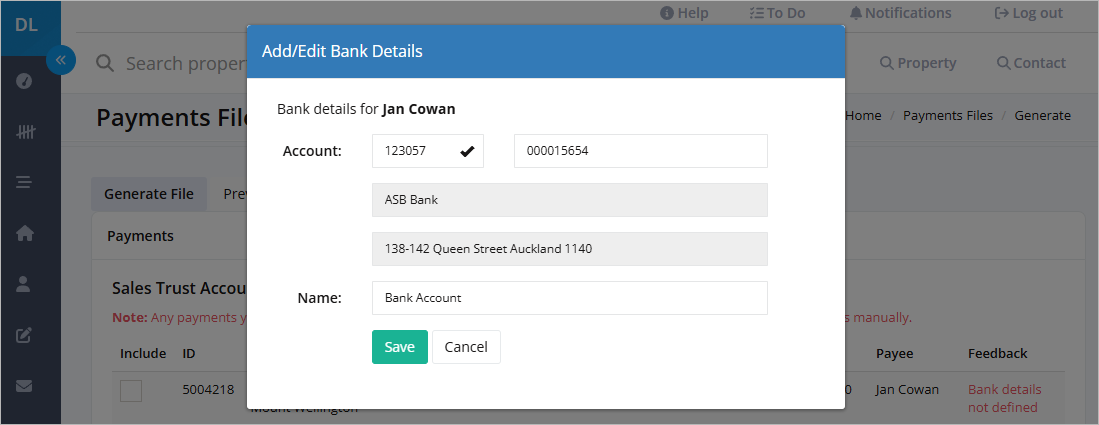Image resolution: width=1099 pixels, height=425 pixels.
Task: Click the ASB Bank field
Action: pyautogui.click(x=570, y=200)
